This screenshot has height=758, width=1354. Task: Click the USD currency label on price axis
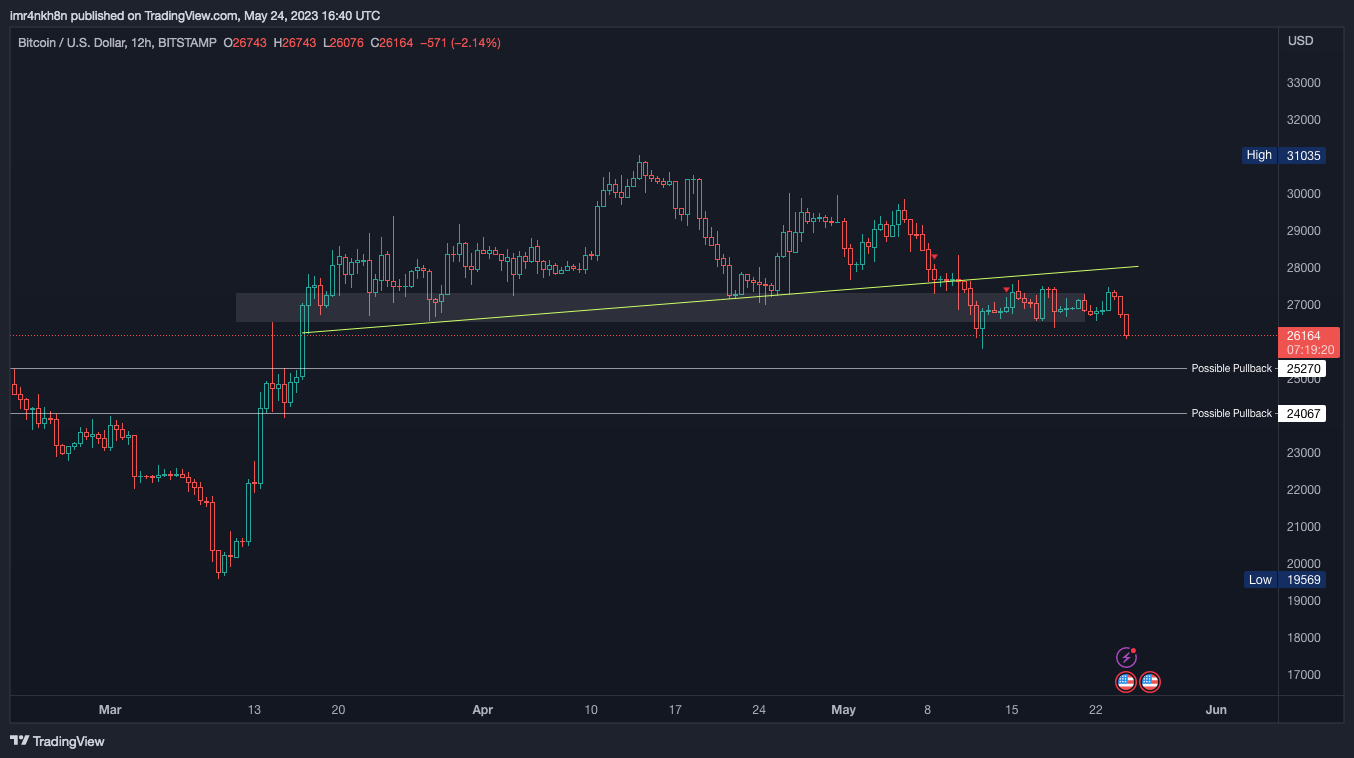click(x=1301, y=41)
